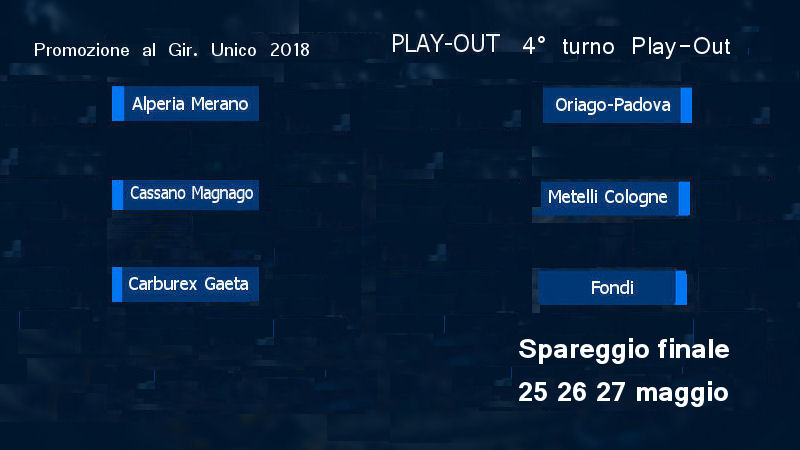Click the Spareggio finale text
The width and height of the screenshot is (800, 450).
(623, 350)
